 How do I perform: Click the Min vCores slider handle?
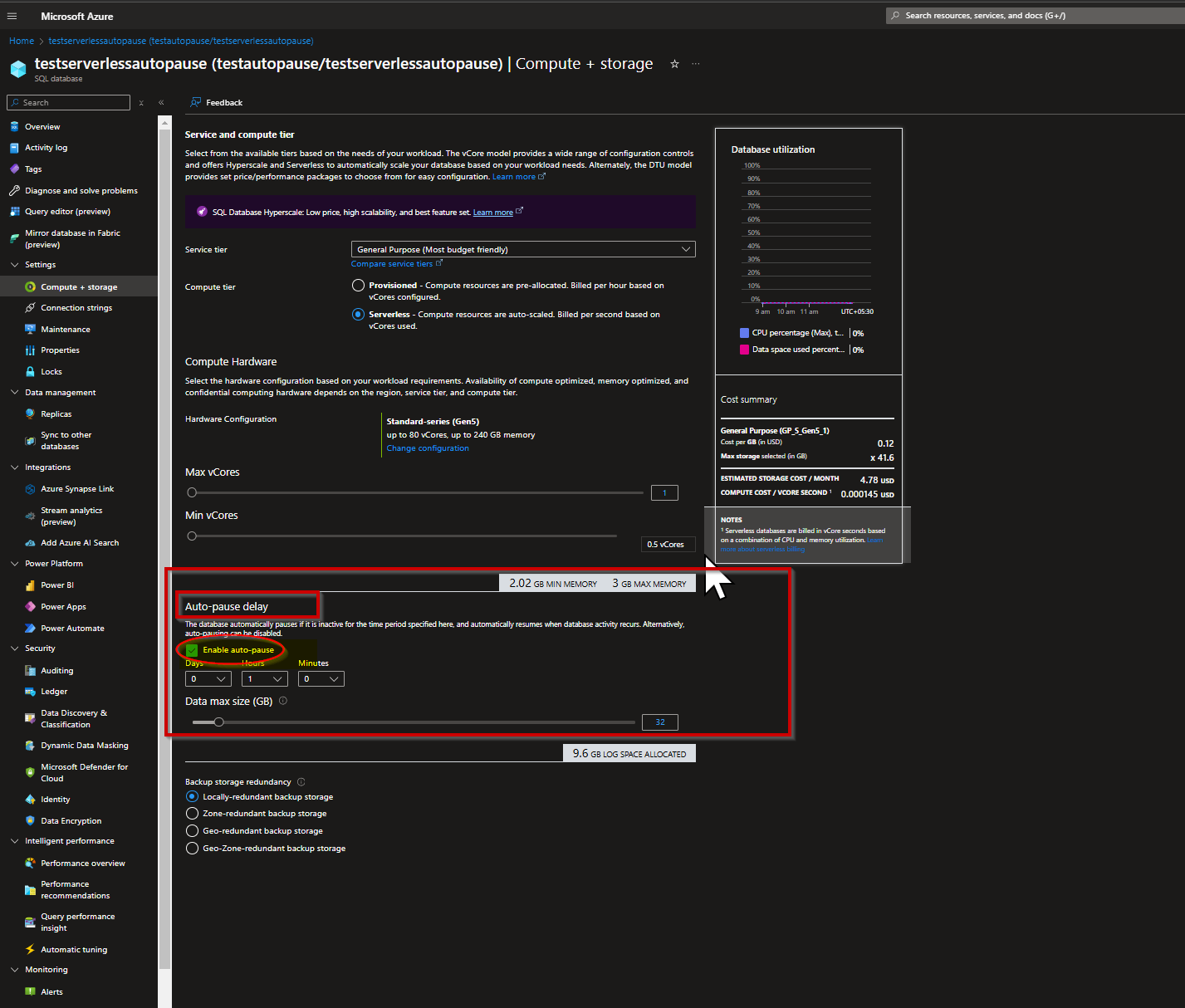point(192,536)
